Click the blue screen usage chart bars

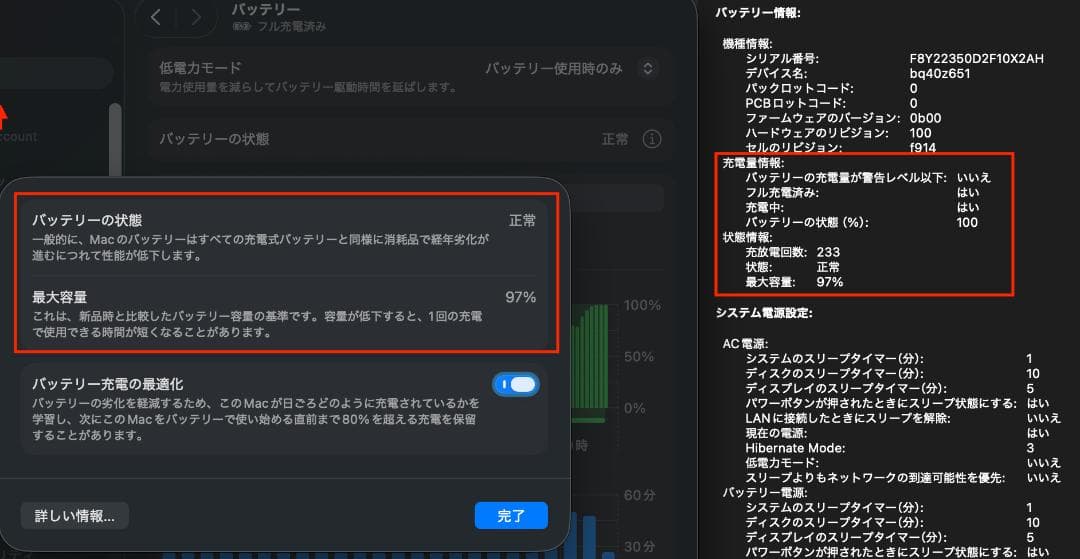tap(590, 535)
